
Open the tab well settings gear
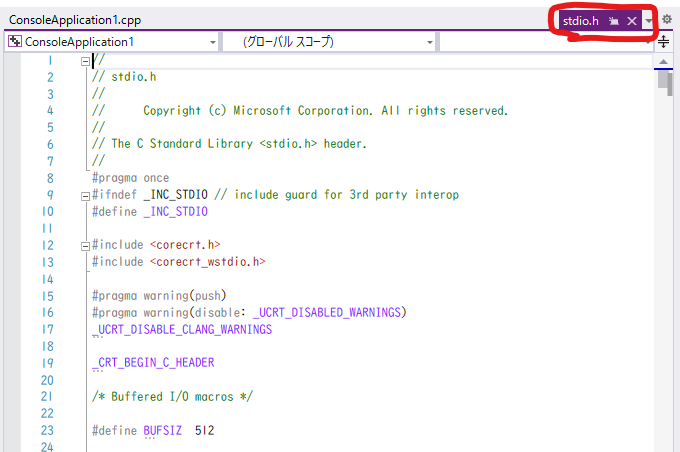click(667, 20)
